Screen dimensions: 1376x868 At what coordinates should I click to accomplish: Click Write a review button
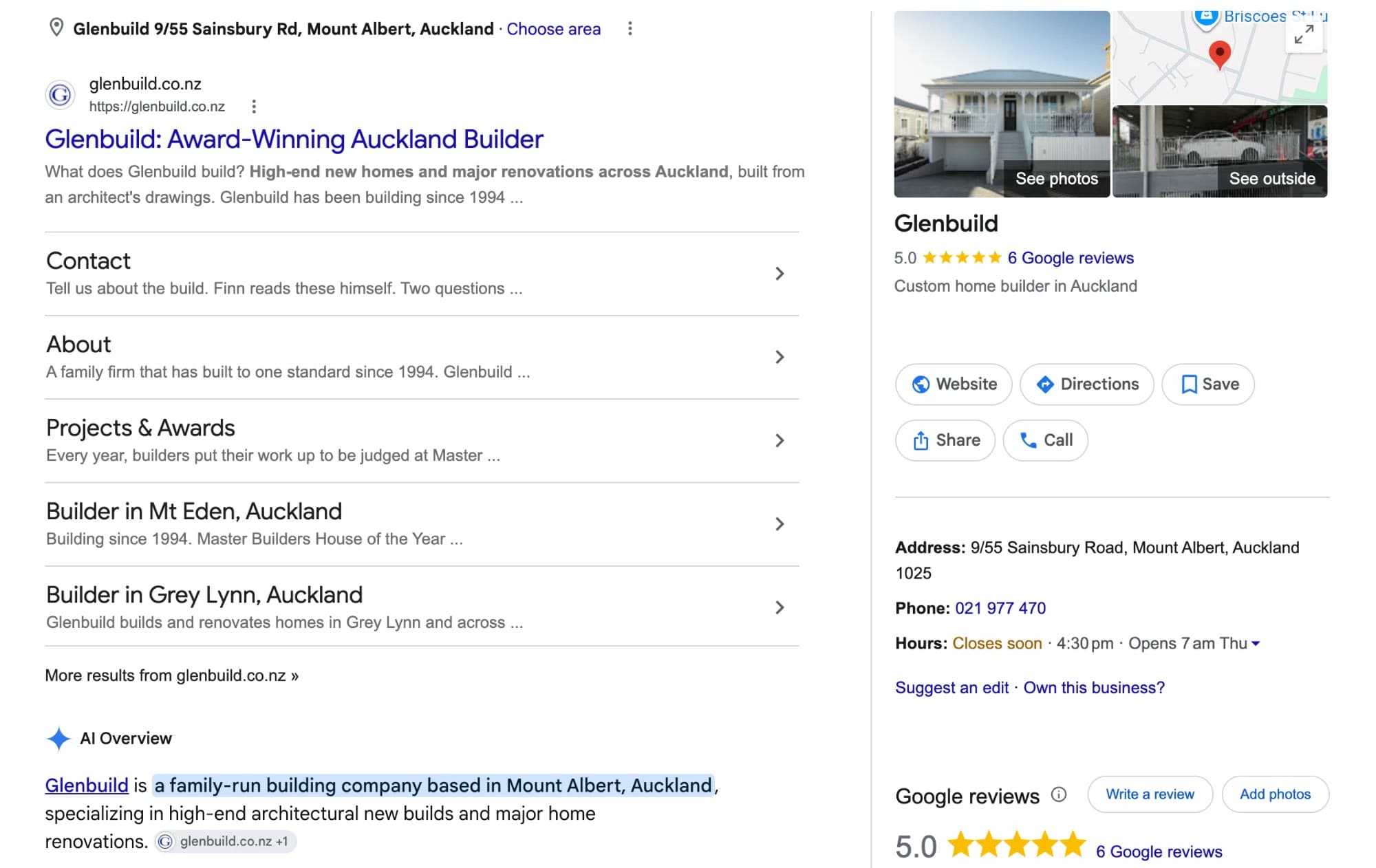pos(1150,794)
